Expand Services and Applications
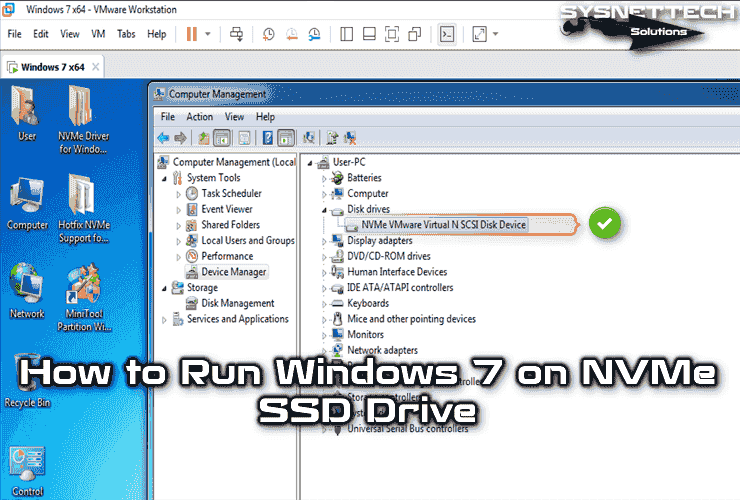 [164, 320]
